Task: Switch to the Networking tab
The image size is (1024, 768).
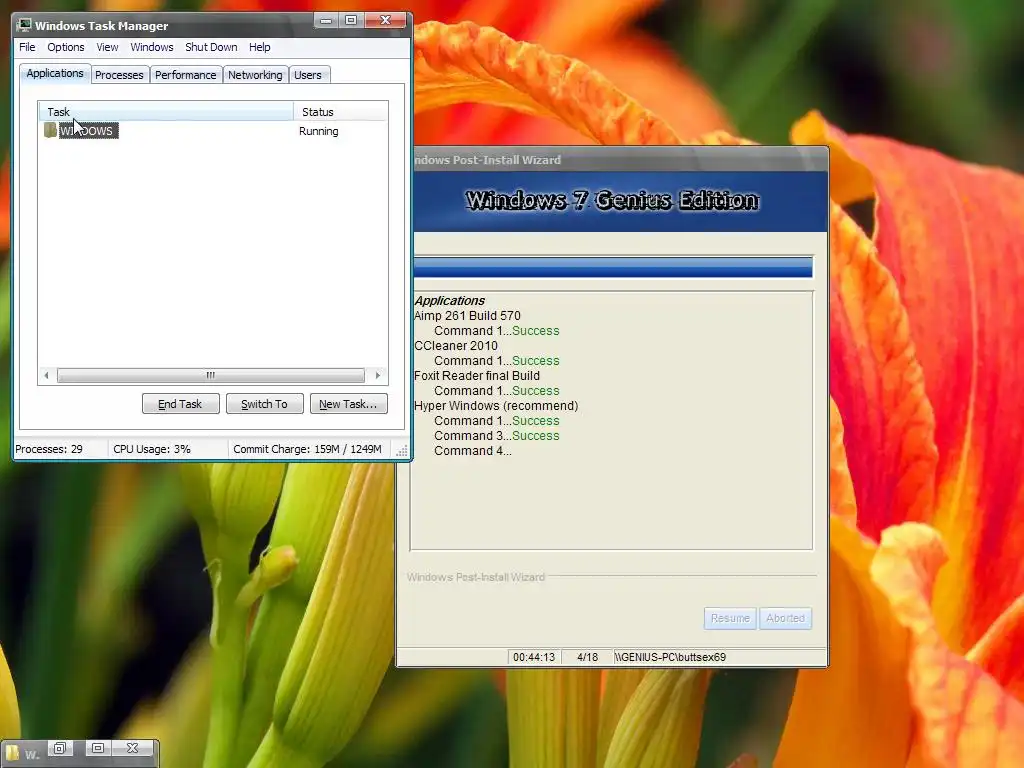Action: pyautogui.click(x=255, y=75)
